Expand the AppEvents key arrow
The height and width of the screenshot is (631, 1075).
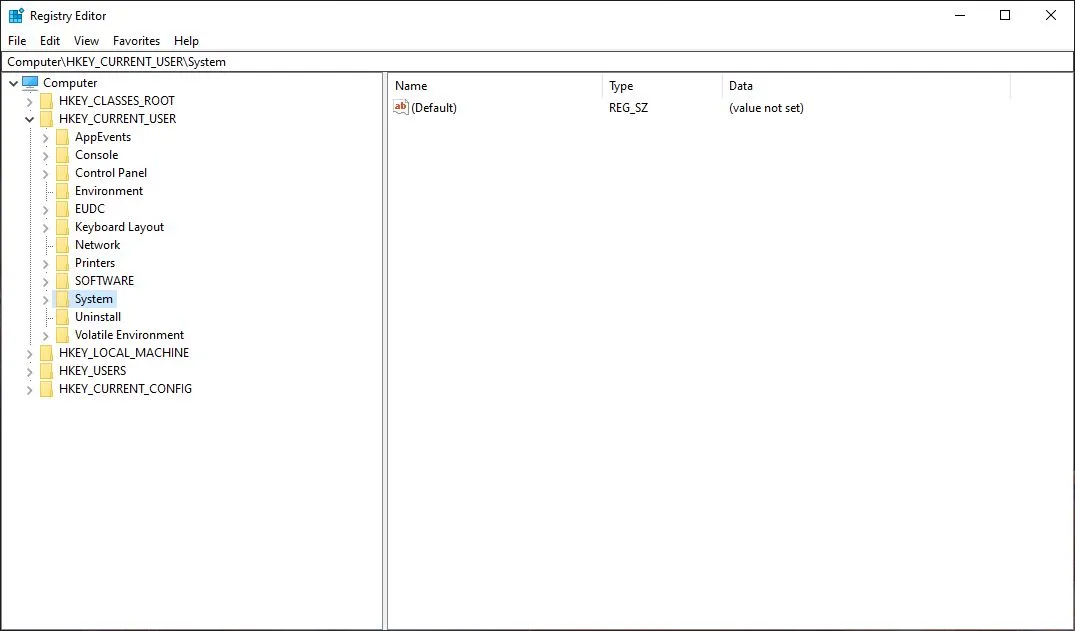tap(45, 137)
